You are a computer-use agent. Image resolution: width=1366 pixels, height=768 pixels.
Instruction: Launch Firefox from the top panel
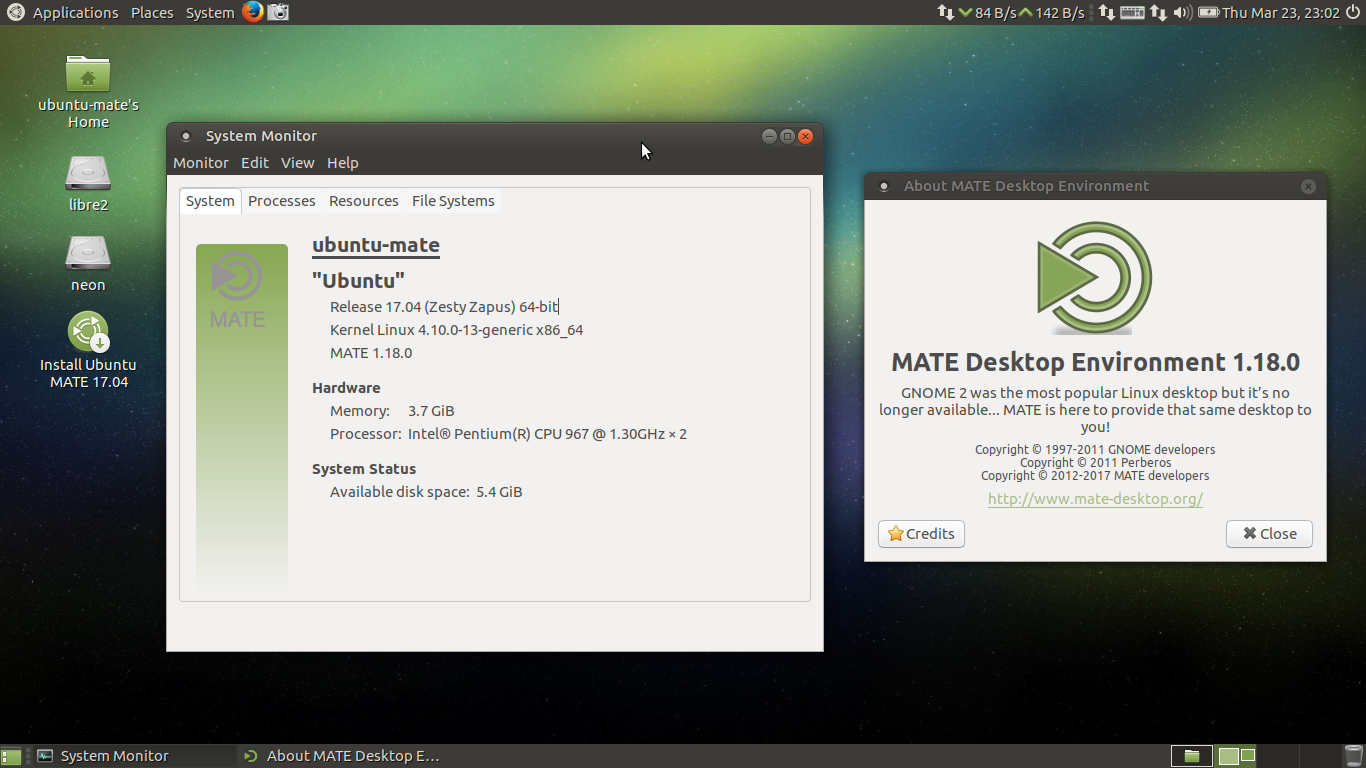coord(252,12)
